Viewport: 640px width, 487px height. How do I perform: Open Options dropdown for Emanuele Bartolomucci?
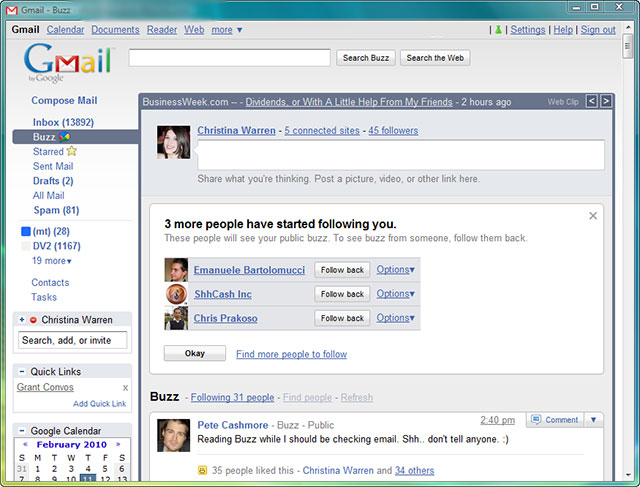pyautogui.click(x=396, y=270)
